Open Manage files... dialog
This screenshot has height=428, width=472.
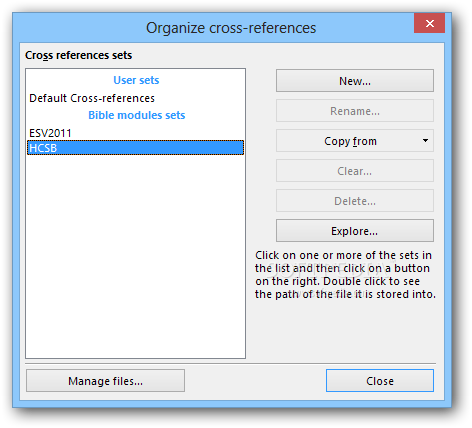[x=105, y=380]
